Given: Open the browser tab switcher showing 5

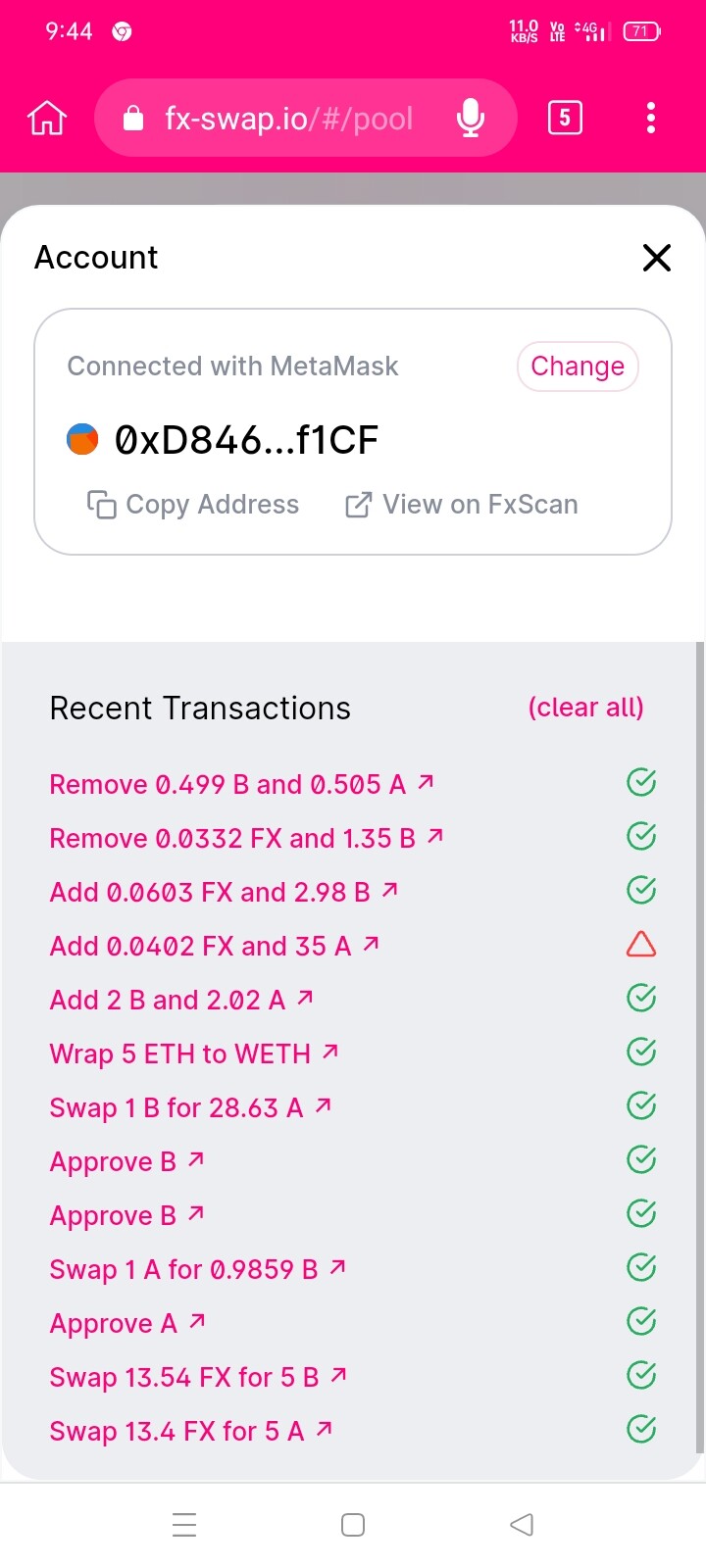Looking at the screenshot, I should coord(565,119).
